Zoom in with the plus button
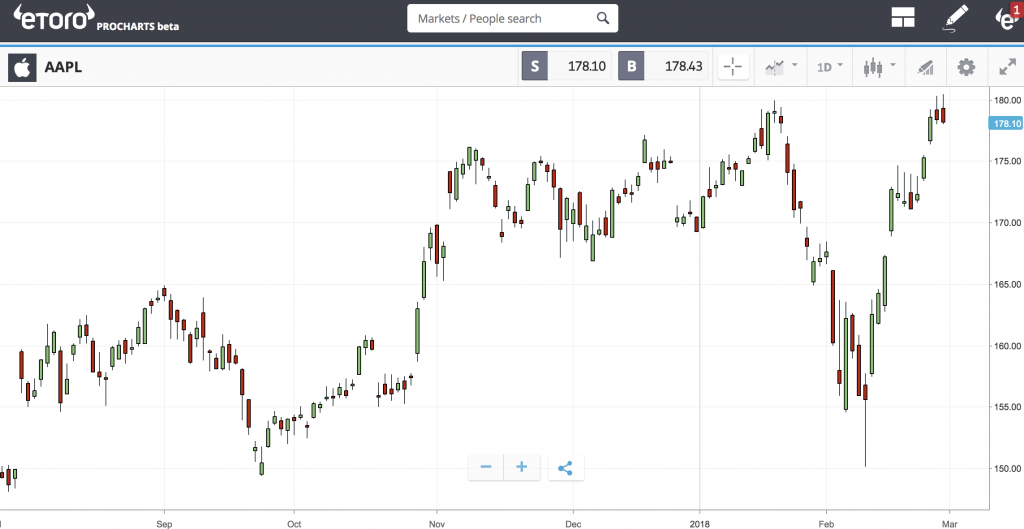The height and width of the screenshot is (529, 1024). point(521,467)
